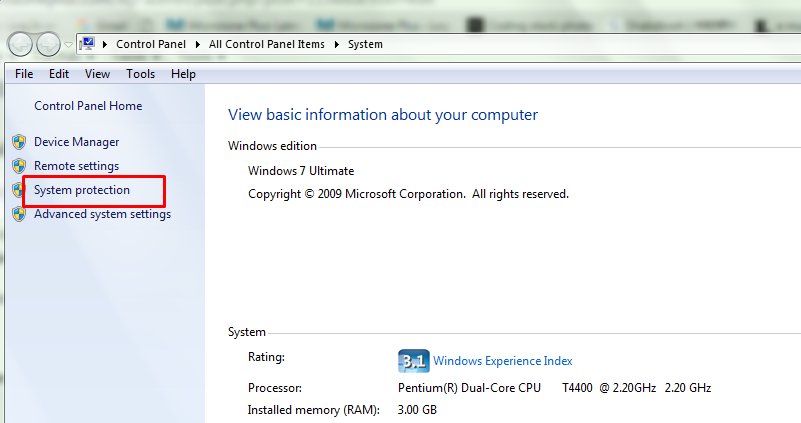Open the recent pages dropdown arrow
This screenshot has width=801, height=423.
68,45
